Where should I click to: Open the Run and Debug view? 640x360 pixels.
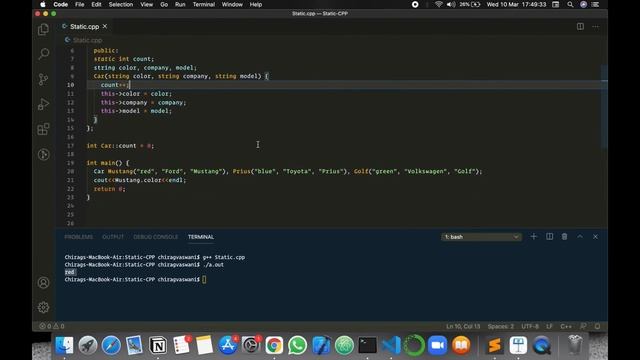(x=43, y=104)
